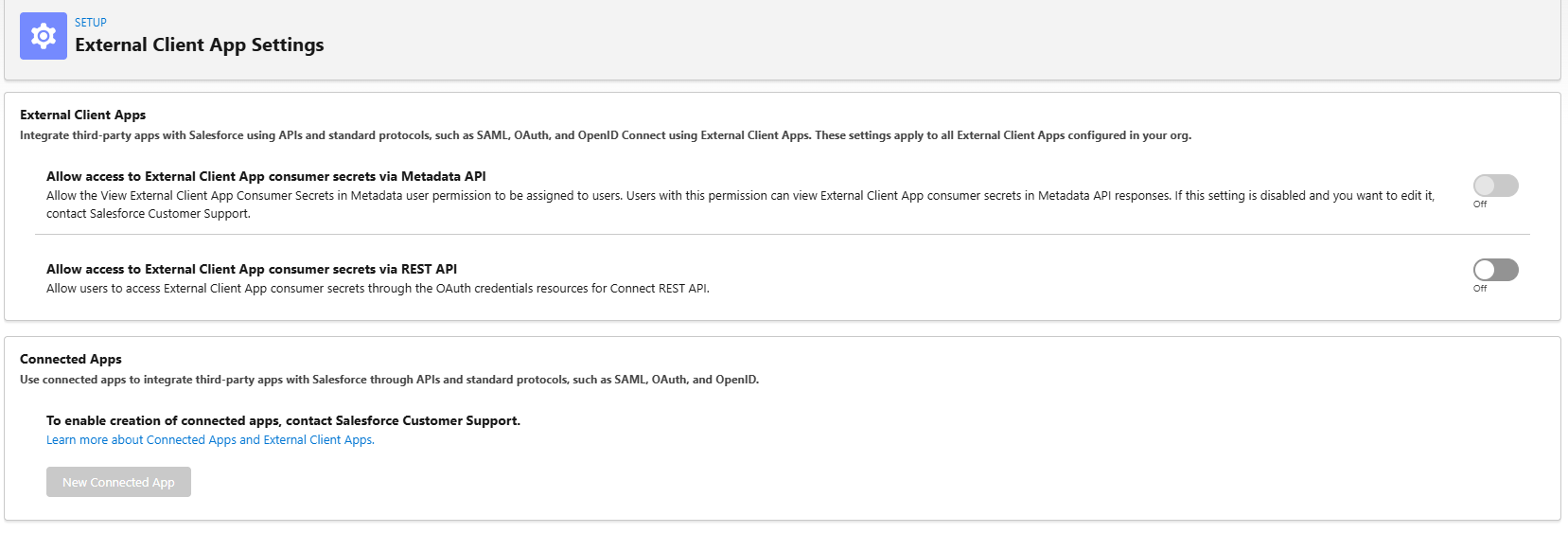Select the Connected Apps section heading

tap(71, 359)
